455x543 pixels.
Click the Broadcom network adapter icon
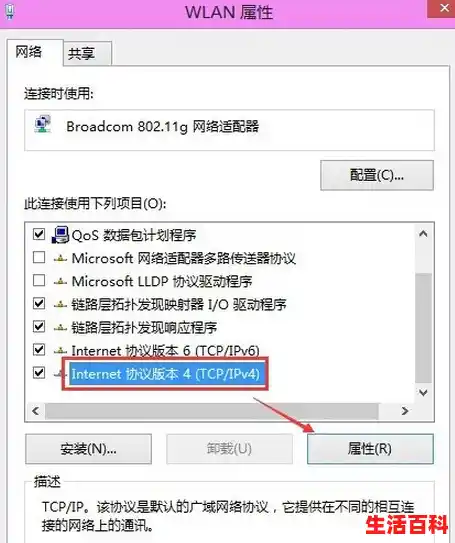point(43,124)
